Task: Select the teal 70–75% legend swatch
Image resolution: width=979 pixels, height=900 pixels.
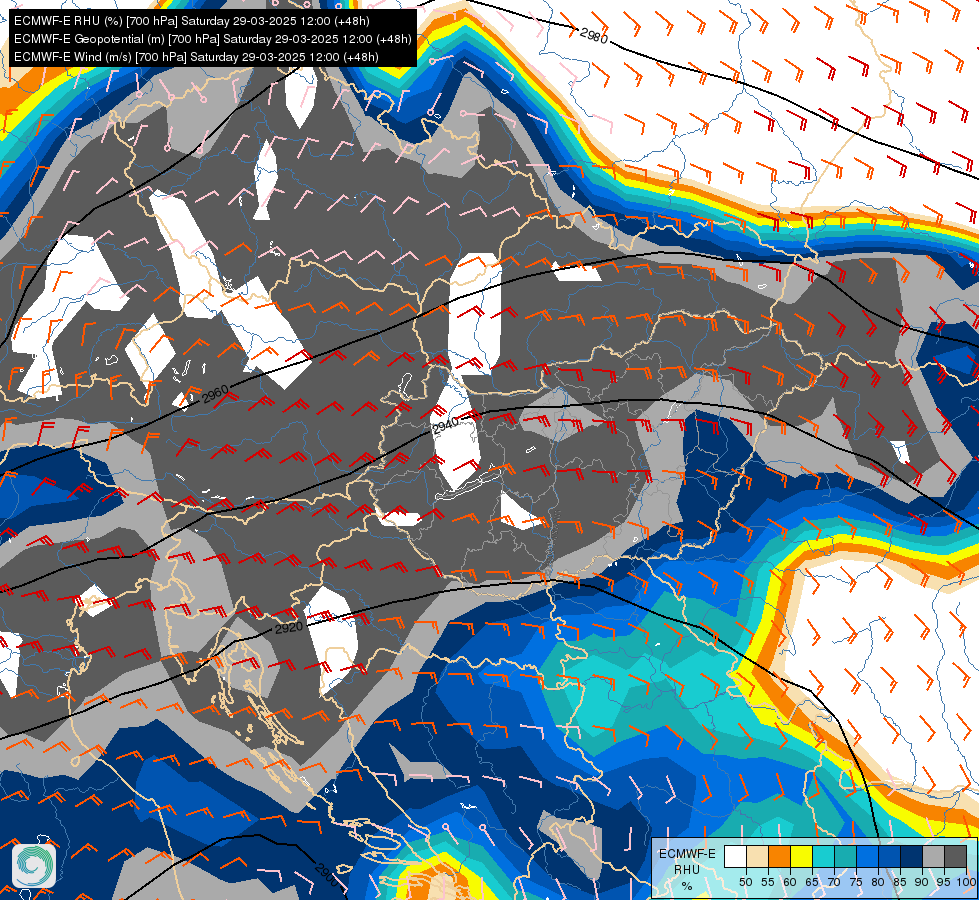Action: click(x=846, y=856)
